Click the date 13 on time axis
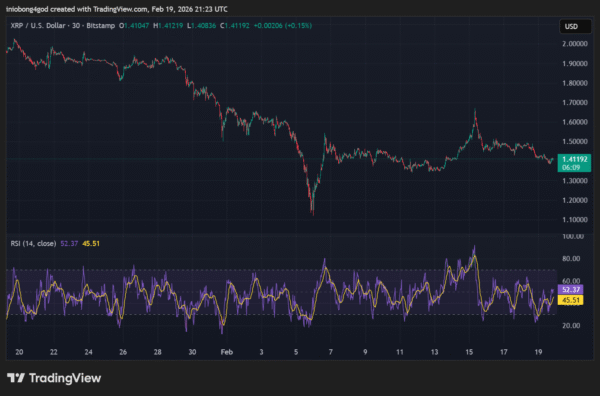The image size is (600, 396). pos(434,352)
